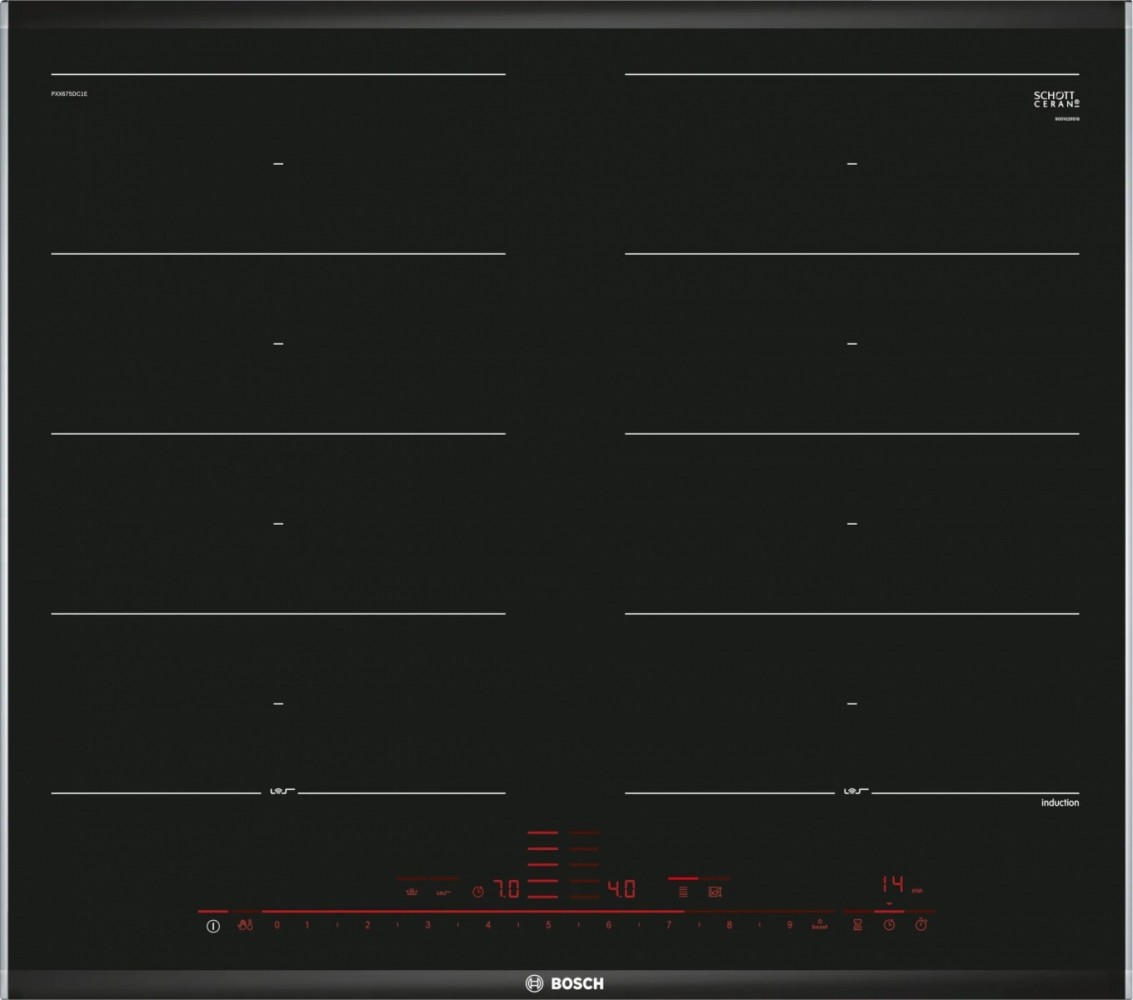This screenshot has height=1000, width=1133.
Task: Toggle the PowerMove striped zone icon
Action: (x=683, y=891)
